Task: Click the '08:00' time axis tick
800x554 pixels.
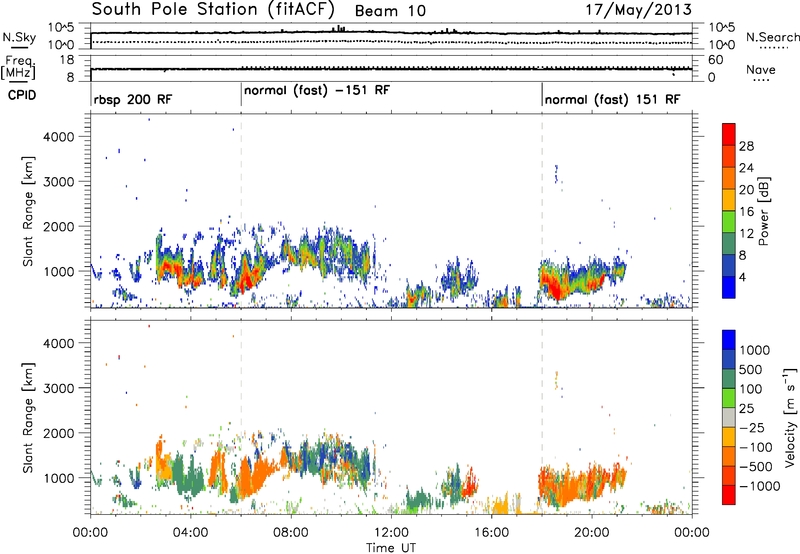Action: click(x=291, y=533)
